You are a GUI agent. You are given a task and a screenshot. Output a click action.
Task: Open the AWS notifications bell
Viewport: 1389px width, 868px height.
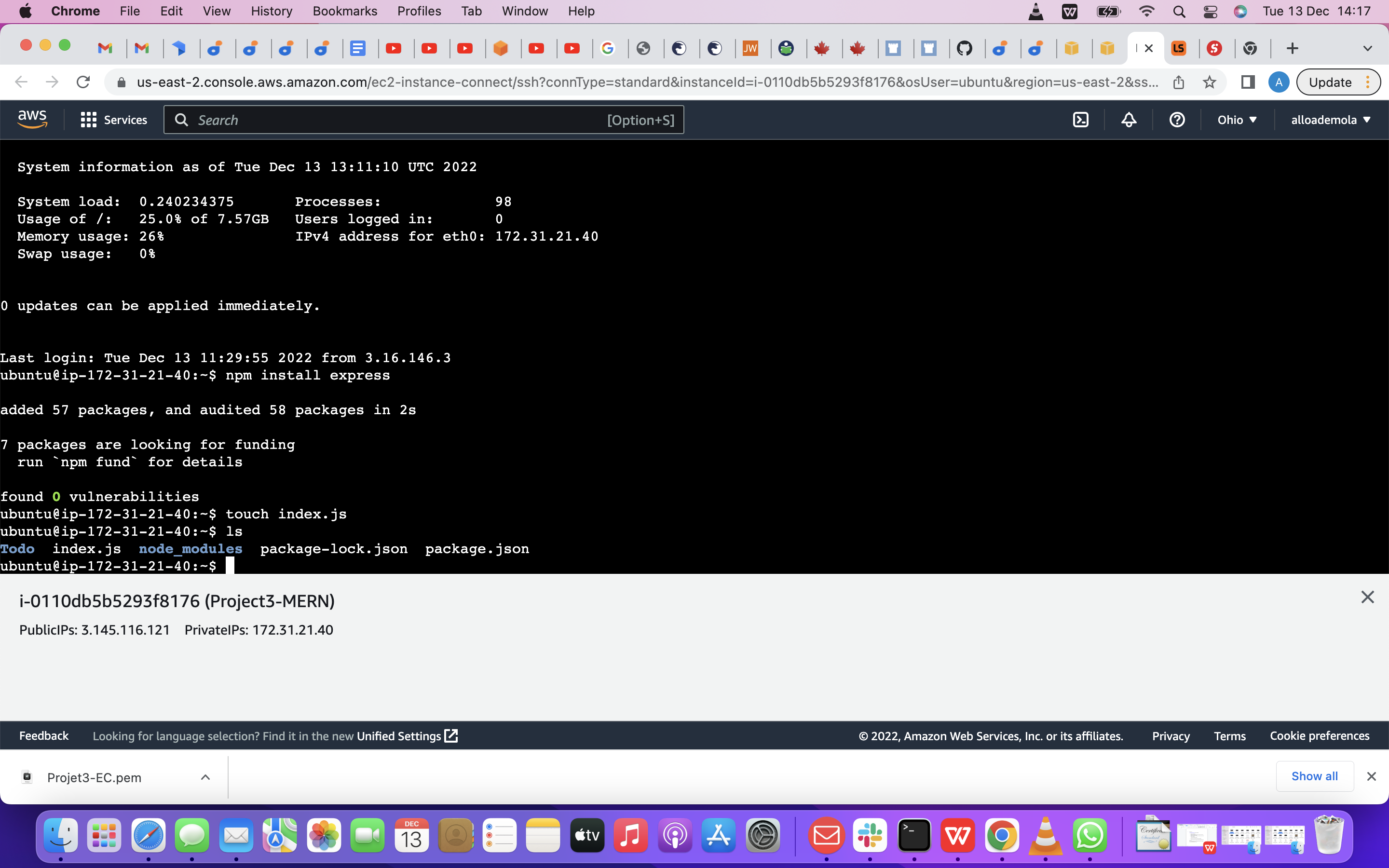click(1128, 120)
